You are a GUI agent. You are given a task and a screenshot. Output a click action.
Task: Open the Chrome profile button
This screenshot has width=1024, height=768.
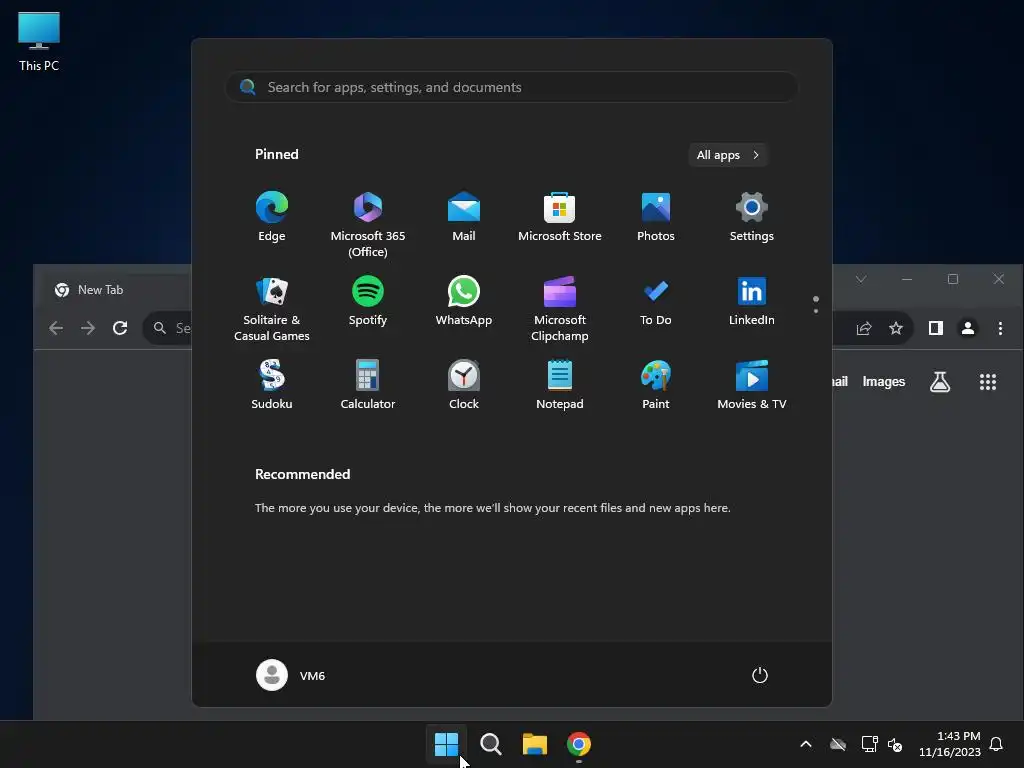(x=968, y=328)
